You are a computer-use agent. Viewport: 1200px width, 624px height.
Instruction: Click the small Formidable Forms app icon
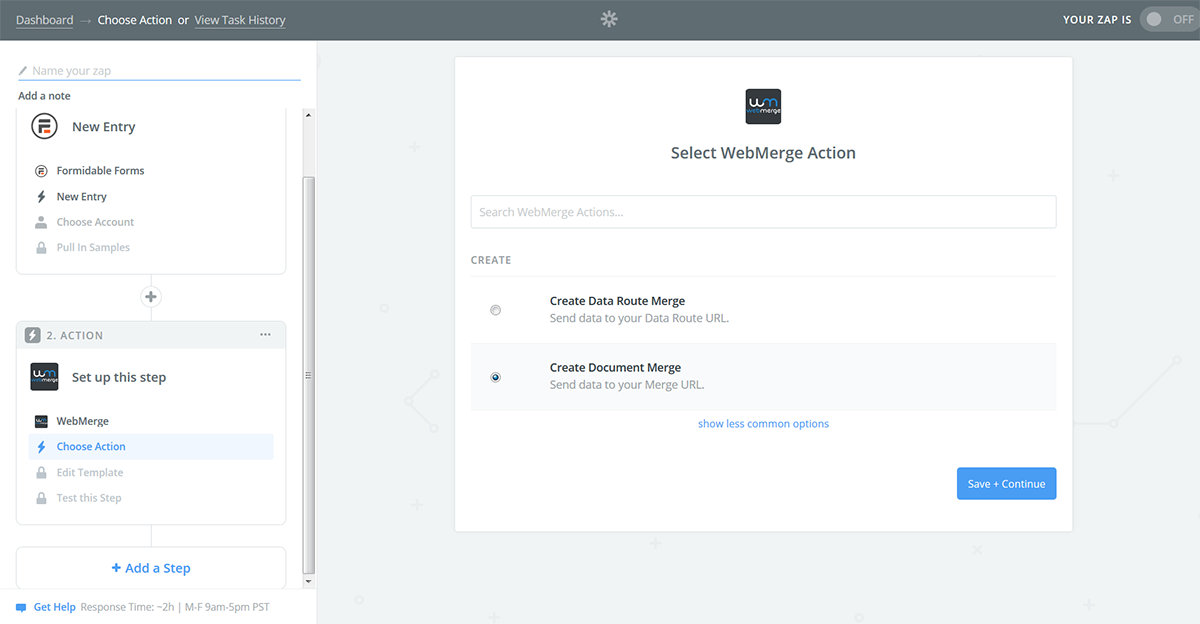click(x=41, y=171)
